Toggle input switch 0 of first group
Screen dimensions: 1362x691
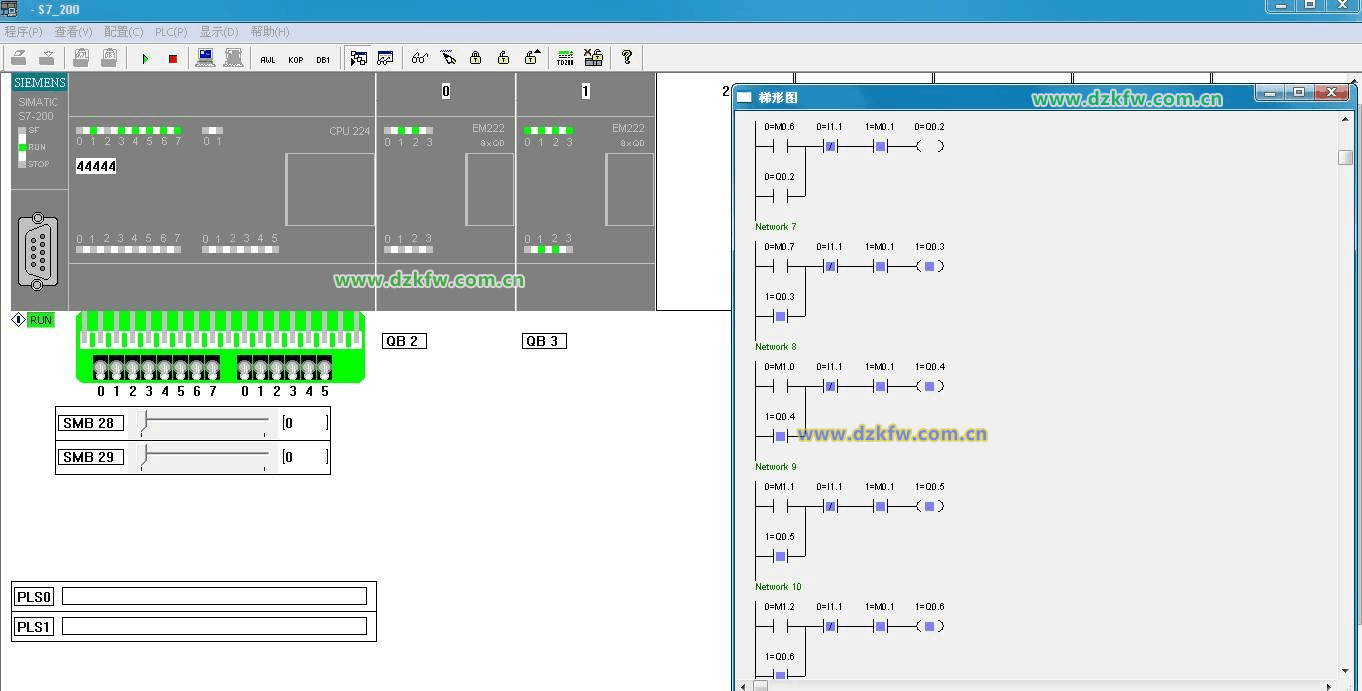(x=100, y=369)
